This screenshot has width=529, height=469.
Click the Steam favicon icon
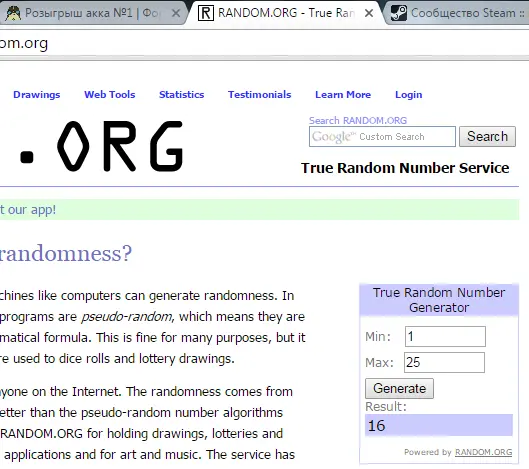click(x=398, y=13)
